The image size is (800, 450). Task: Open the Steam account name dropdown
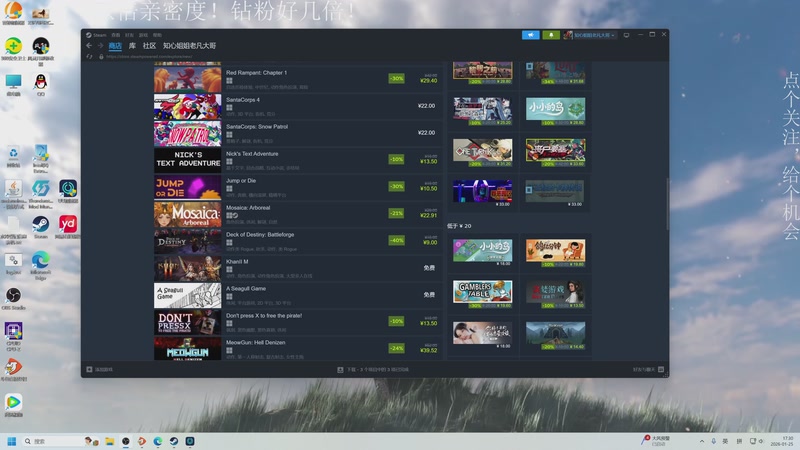[x=590, y=35]
